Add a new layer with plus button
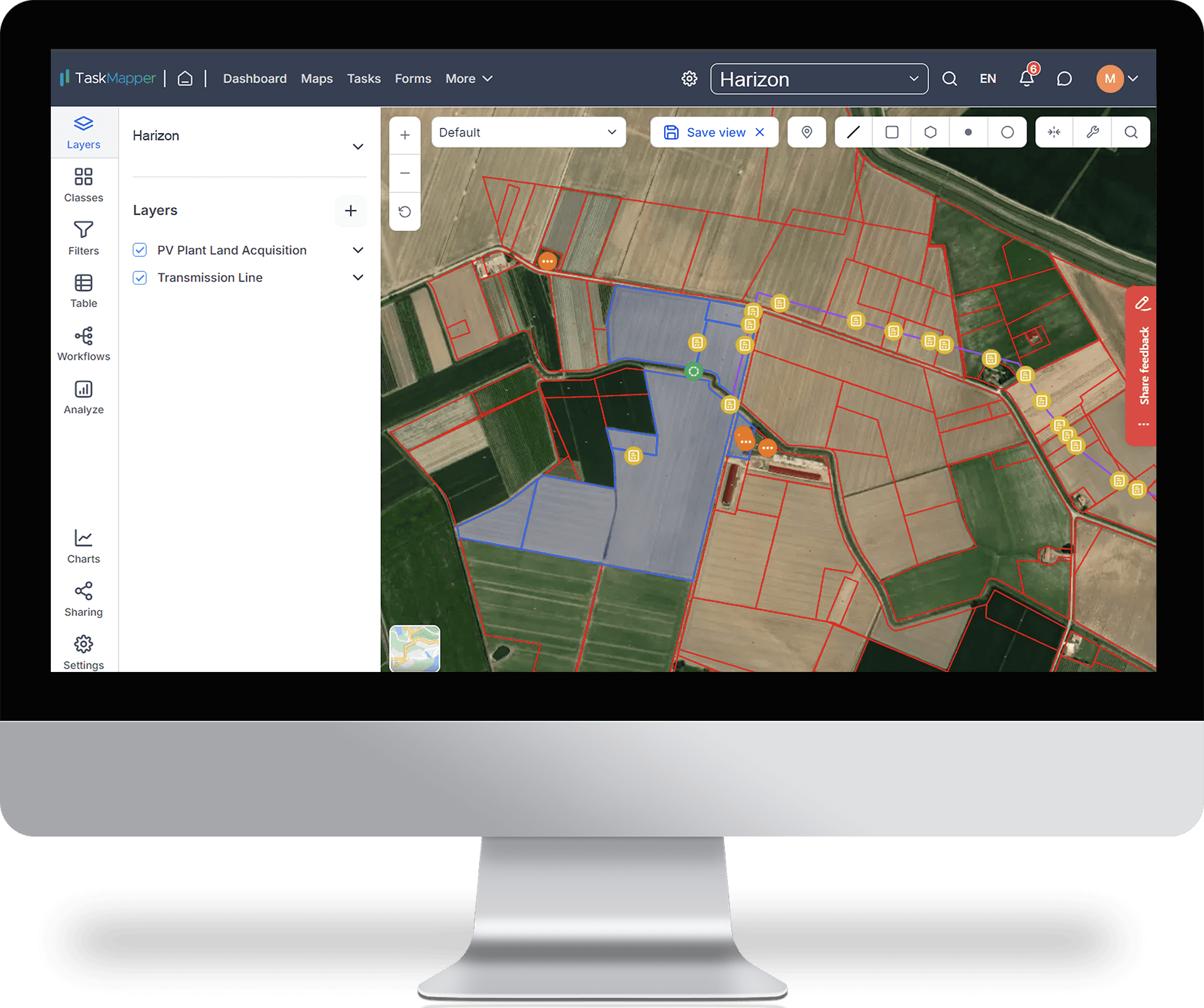The width and height of the screenshot is (1204, 1008). point(351,211)
